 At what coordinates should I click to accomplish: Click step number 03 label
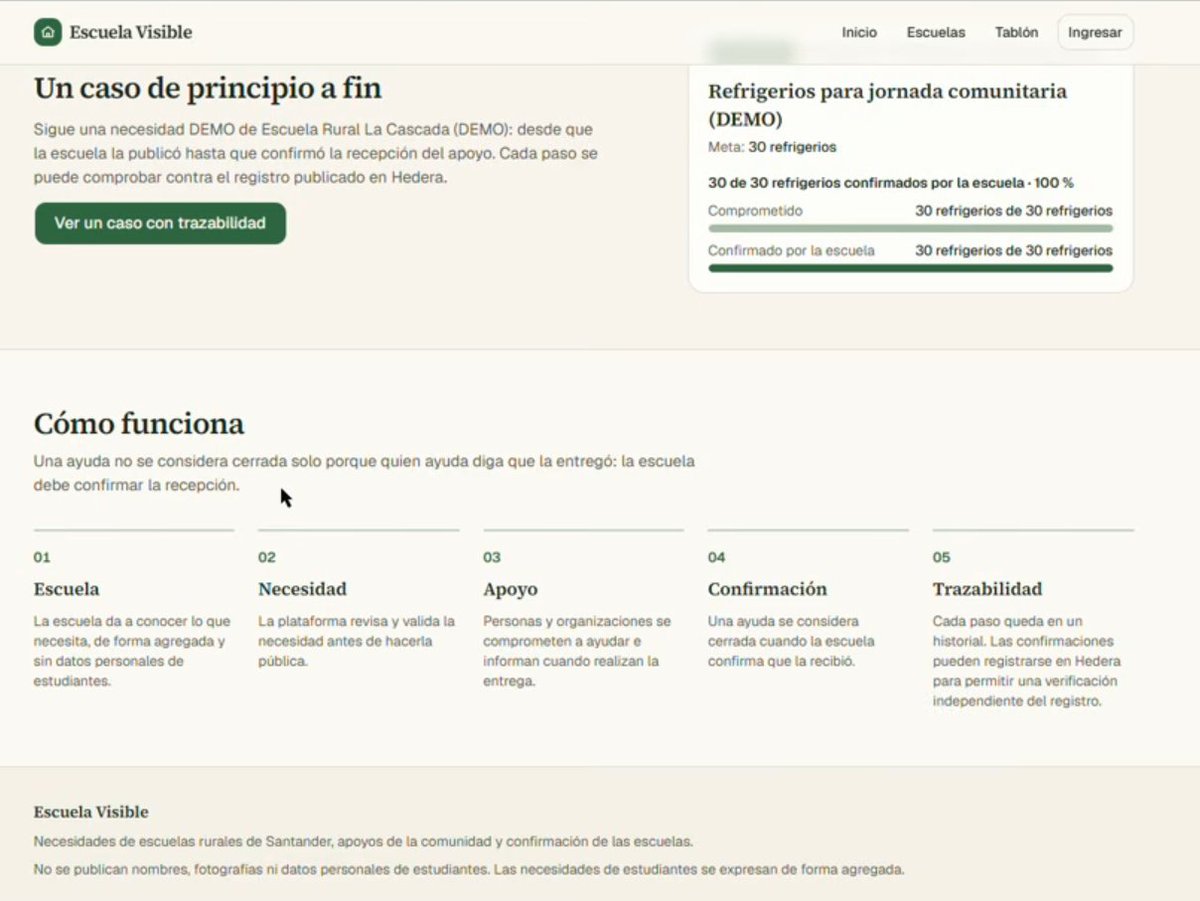pos(492,557)
